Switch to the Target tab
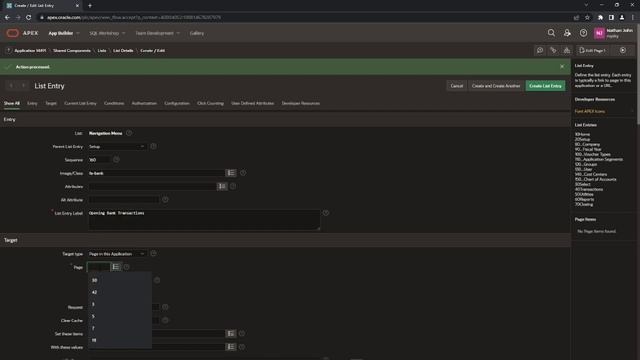The height and width of the screenshot is (360, 640). click(x=51, y=103)
